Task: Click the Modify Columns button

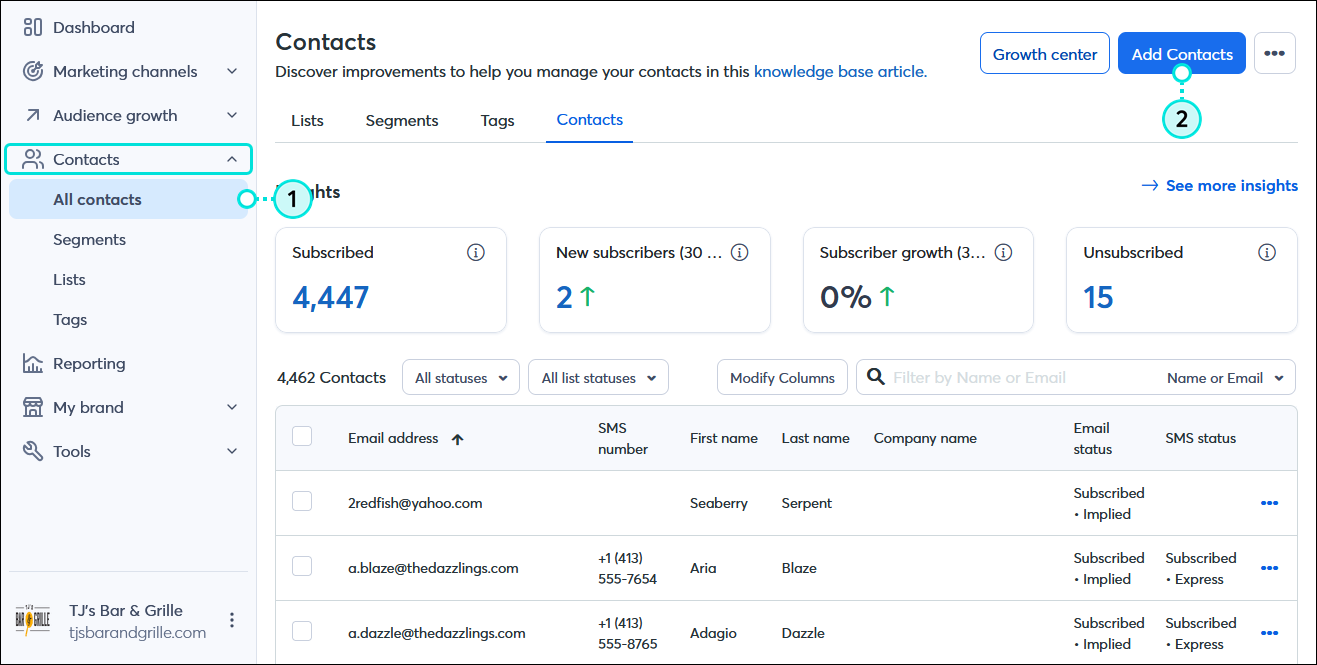Action: pos(782,378)
